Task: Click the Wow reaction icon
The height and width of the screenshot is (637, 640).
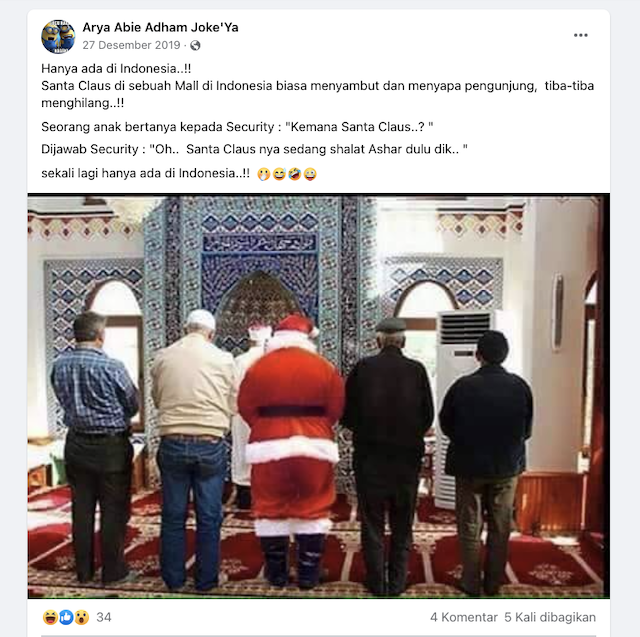Action: click(82, 617)
